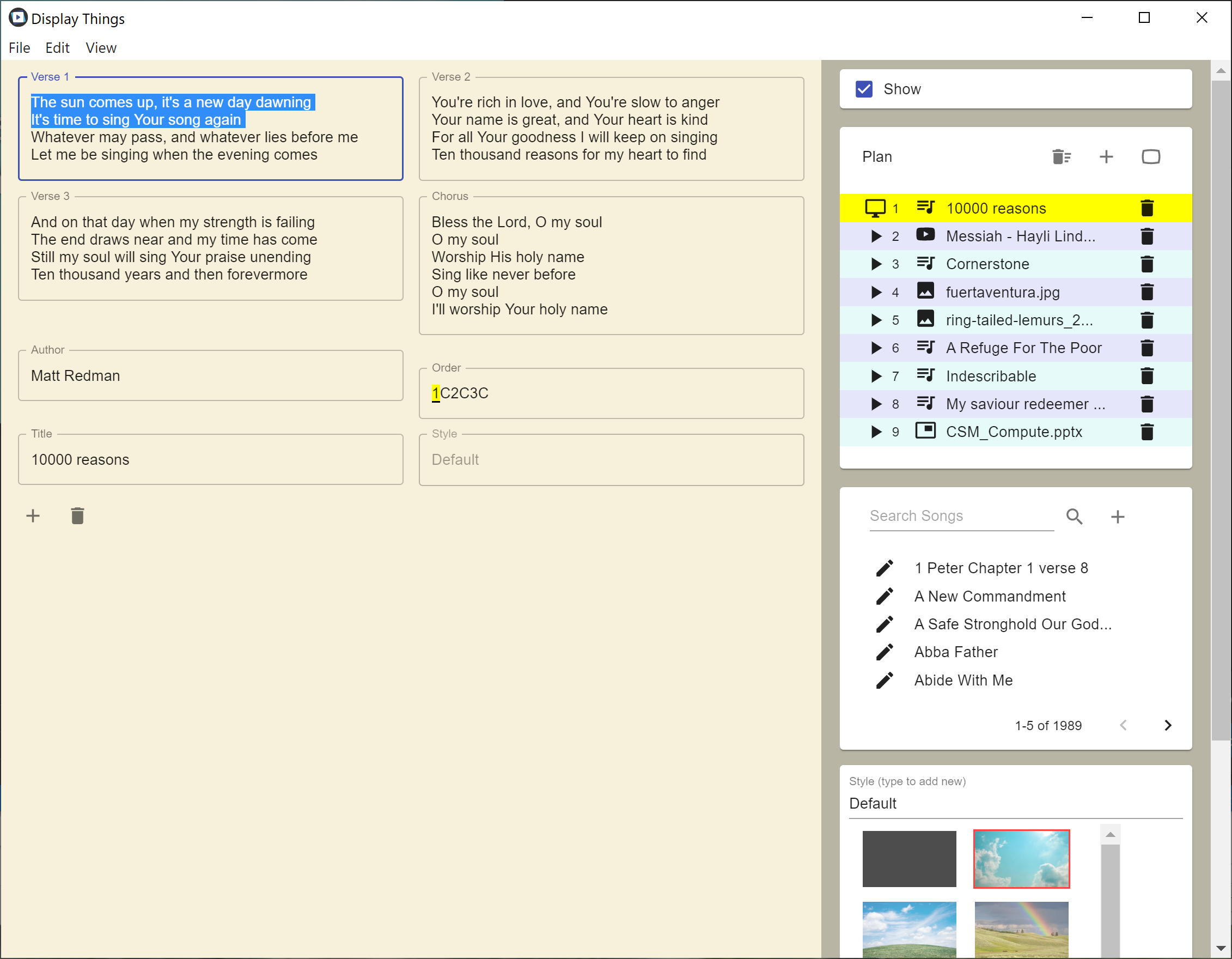Click the blank screen icon in Plan header
Image resolution: width=1232 pixels, height=959 pixels.
point(1151,156)
